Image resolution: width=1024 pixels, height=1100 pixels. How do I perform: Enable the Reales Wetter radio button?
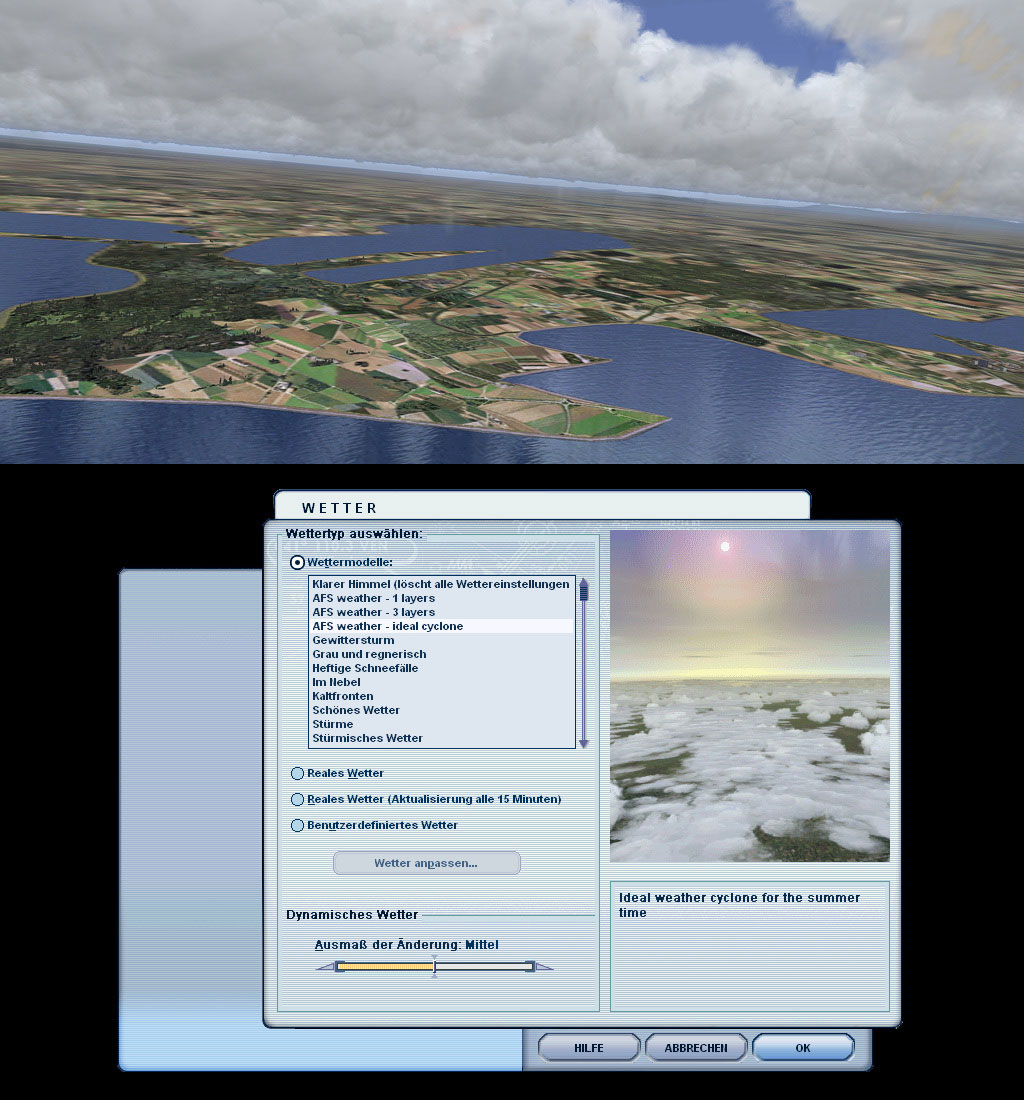point(297,773)
